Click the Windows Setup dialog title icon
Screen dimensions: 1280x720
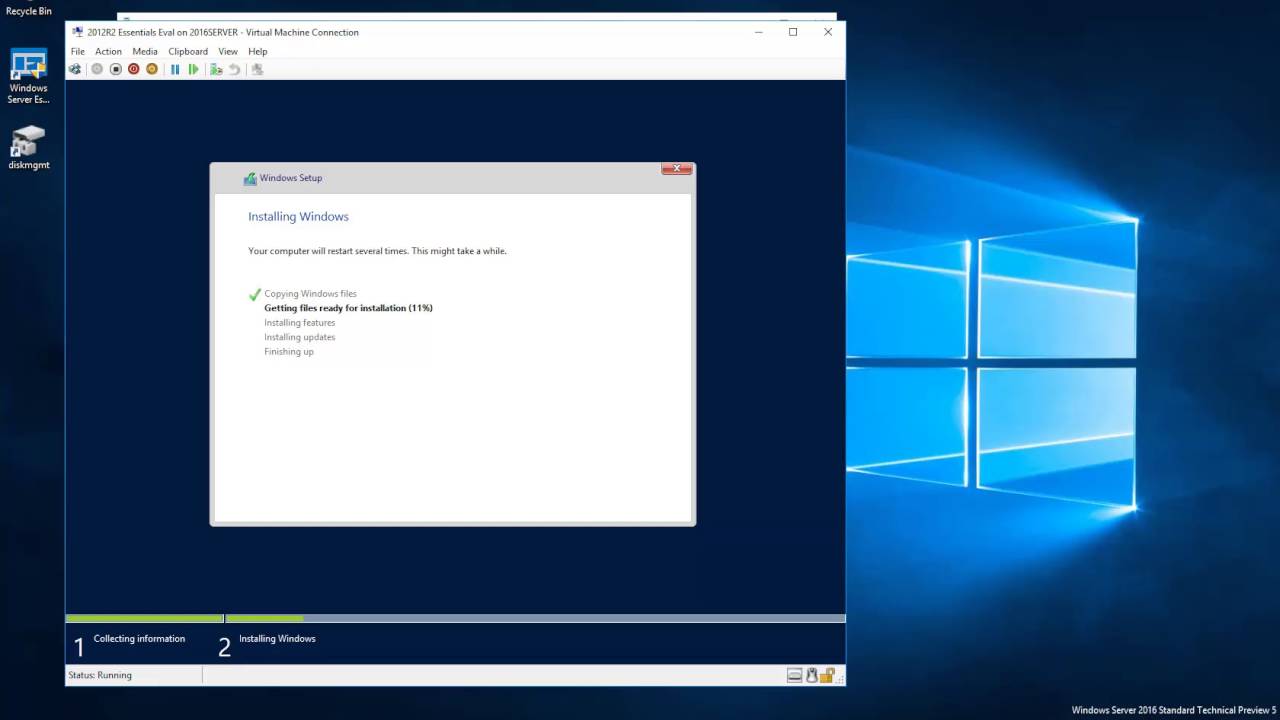tap(250, 178)
